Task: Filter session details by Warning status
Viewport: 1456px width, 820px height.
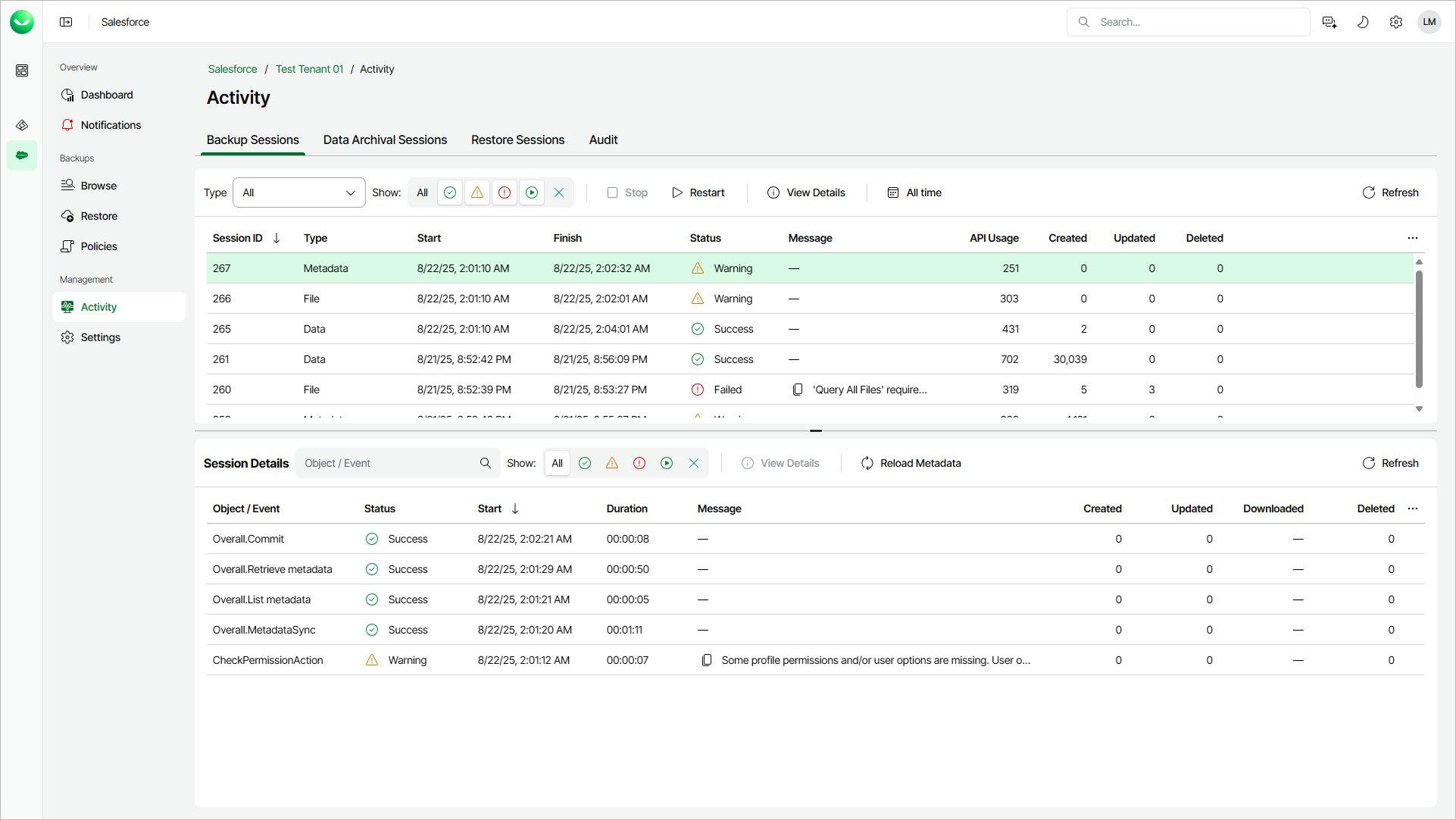Action: (x=612, y=463)
